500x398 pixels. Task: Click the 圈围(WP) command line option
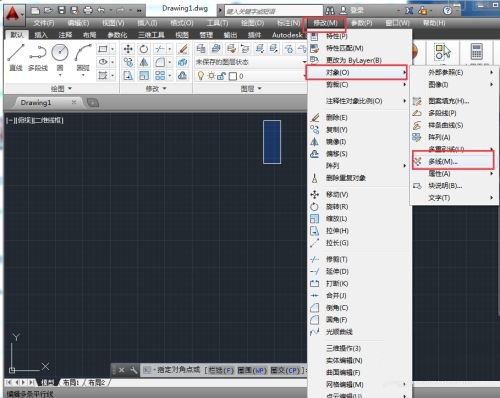click(x=252, y=370)
